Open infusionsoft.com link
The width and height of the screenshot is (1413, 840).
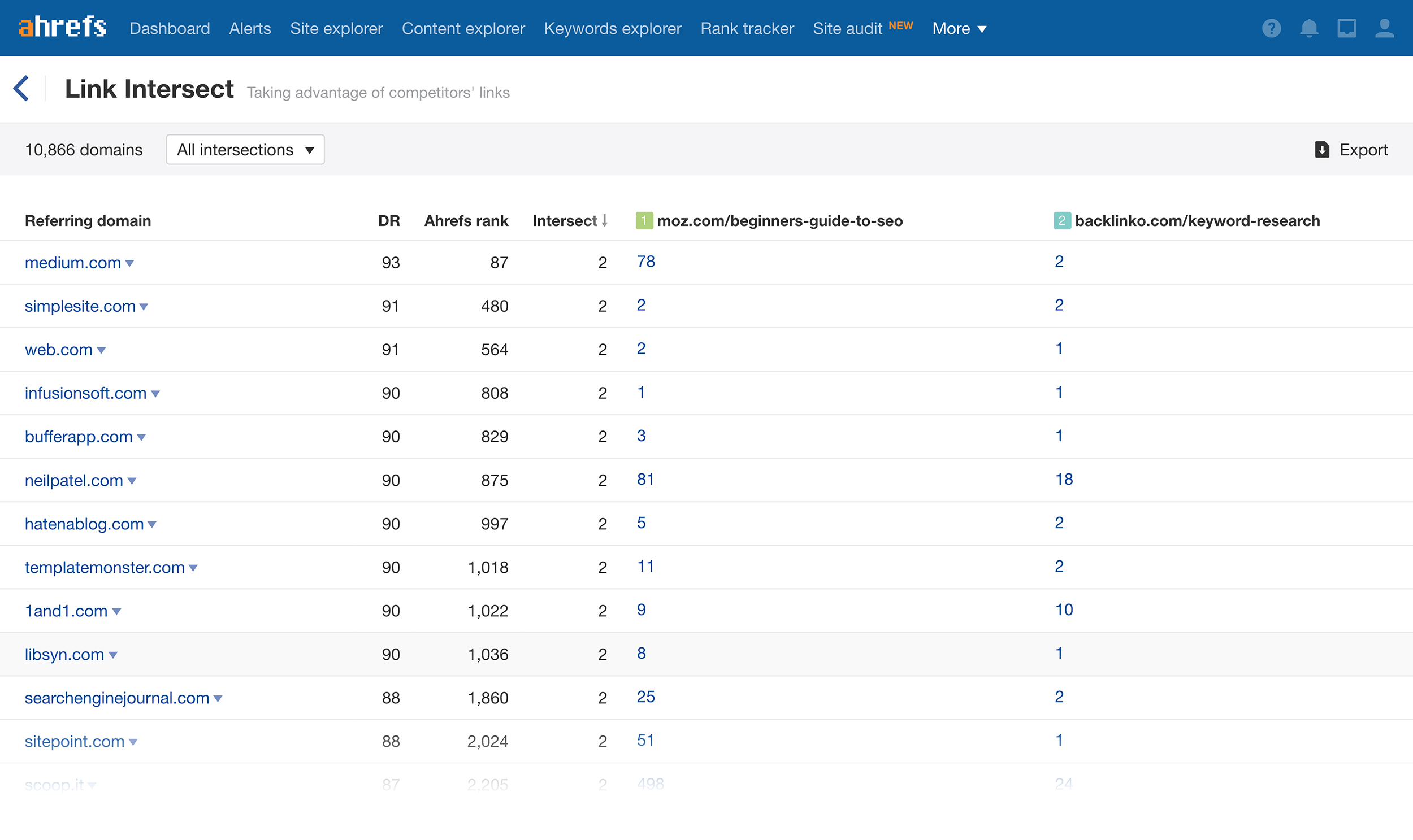[x=86, y=393]
